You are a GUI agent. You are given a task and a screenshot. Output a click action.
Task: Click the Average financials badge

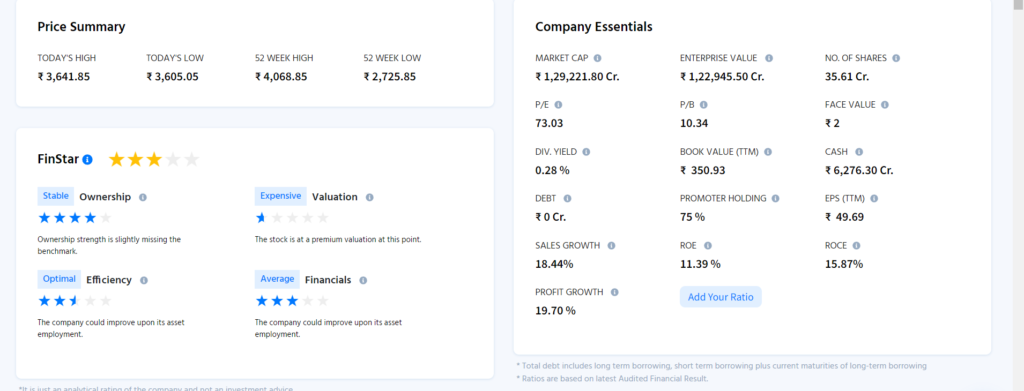[277, 279]
